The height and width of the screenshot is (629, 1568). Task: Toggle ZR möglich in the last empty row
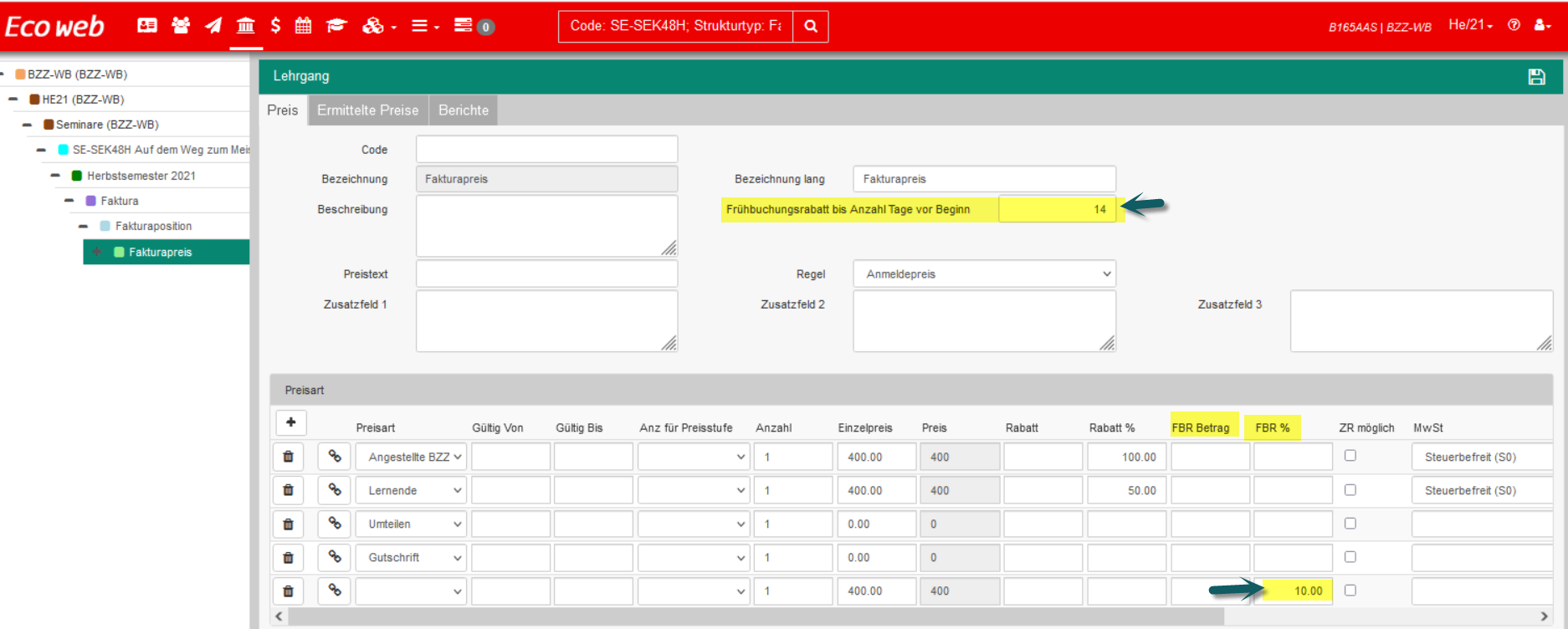(1350, 591)
